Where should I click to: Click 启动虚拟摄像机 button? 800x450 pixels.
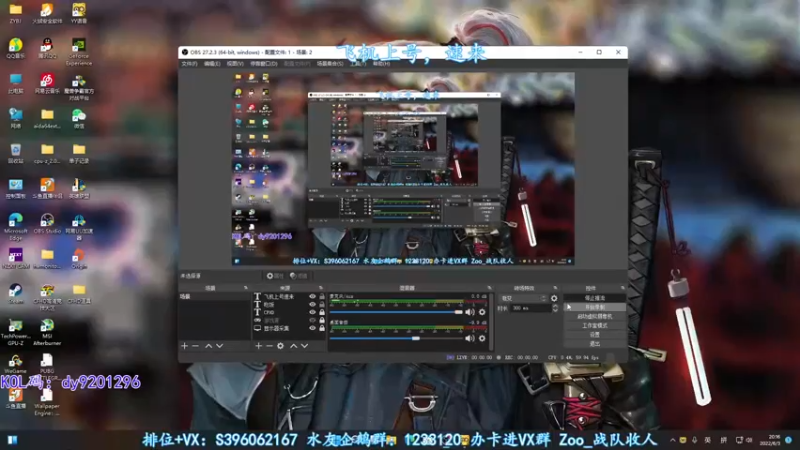click(x=594, y=316)
